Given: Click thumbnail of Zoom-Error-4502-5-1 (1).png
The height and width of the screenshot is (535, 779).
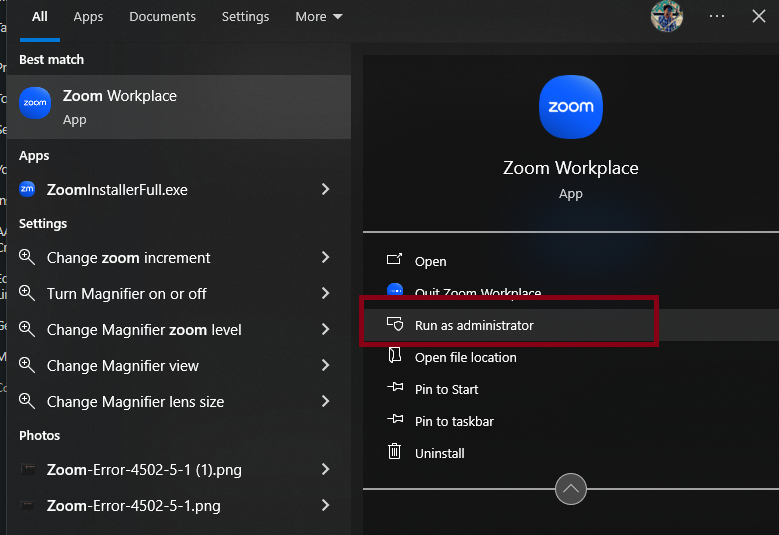Looking at the screenshot, I should pos(28,469).
